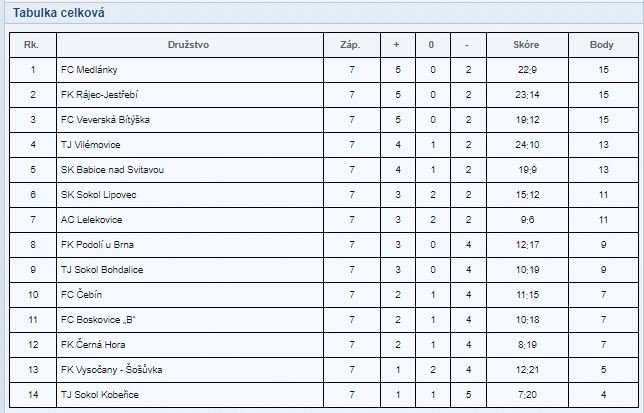
Task: Click the Tabulka celková heading
Action: 58,13
